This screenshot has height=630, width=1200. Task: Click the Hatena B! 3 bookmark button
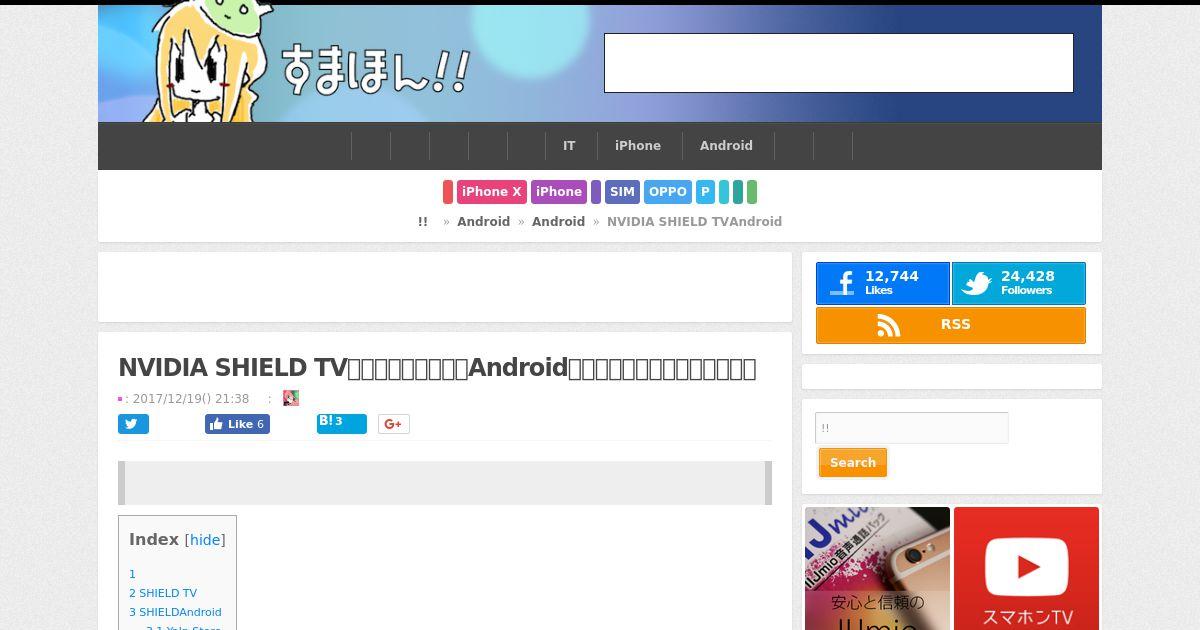342,424
